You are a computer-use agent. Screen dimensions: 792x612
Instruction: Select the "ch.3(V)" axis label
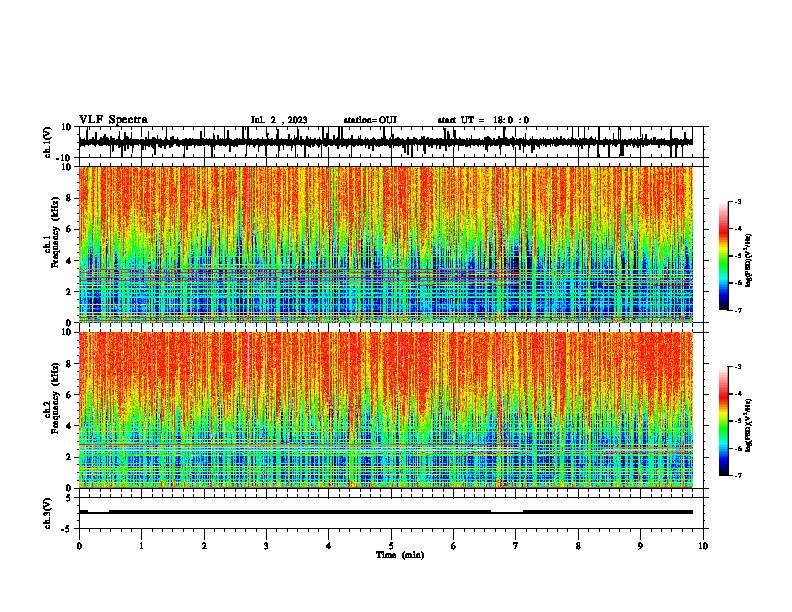pyautogui.click(x=48, y=513)
